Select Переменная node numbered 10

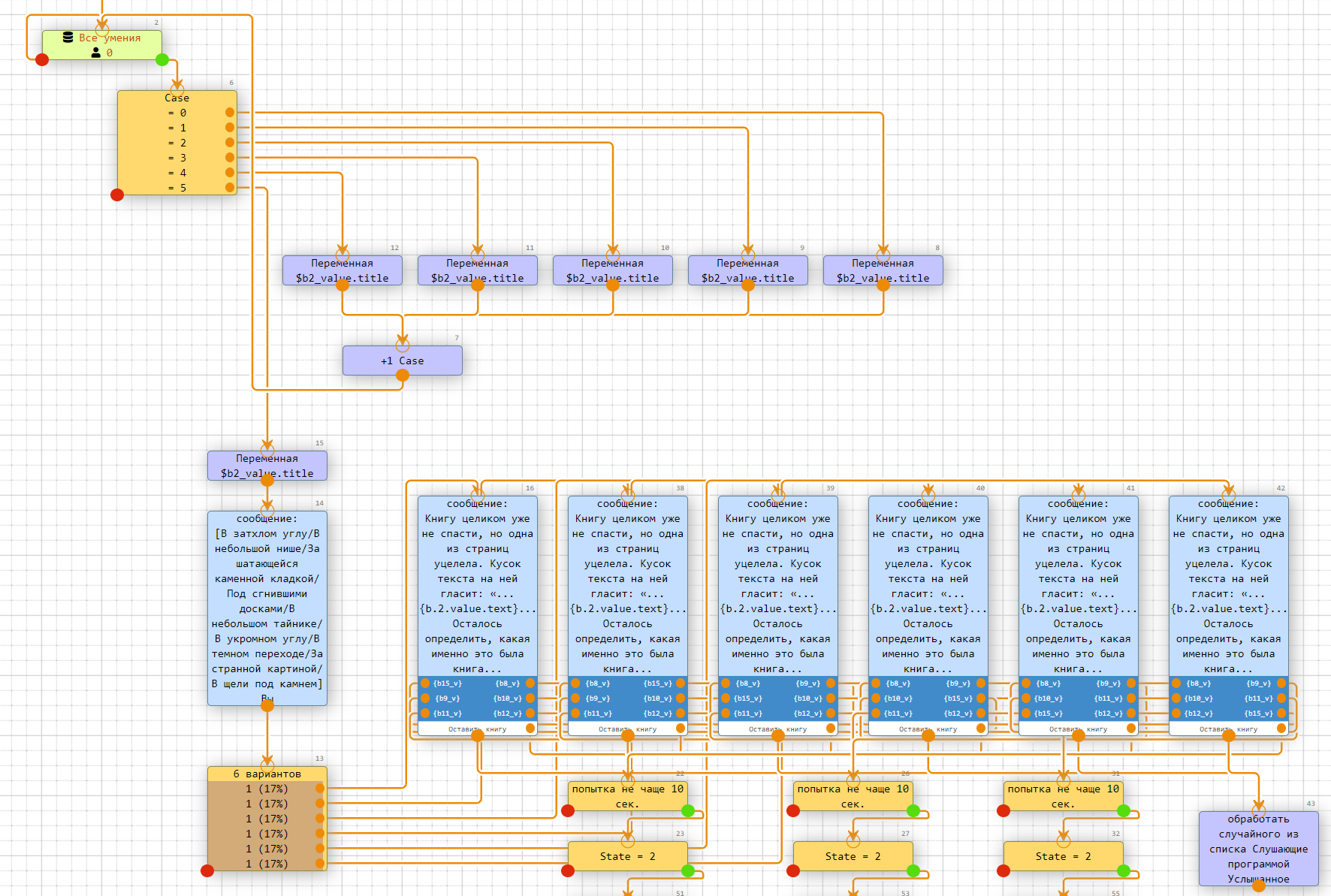(613, 270)
